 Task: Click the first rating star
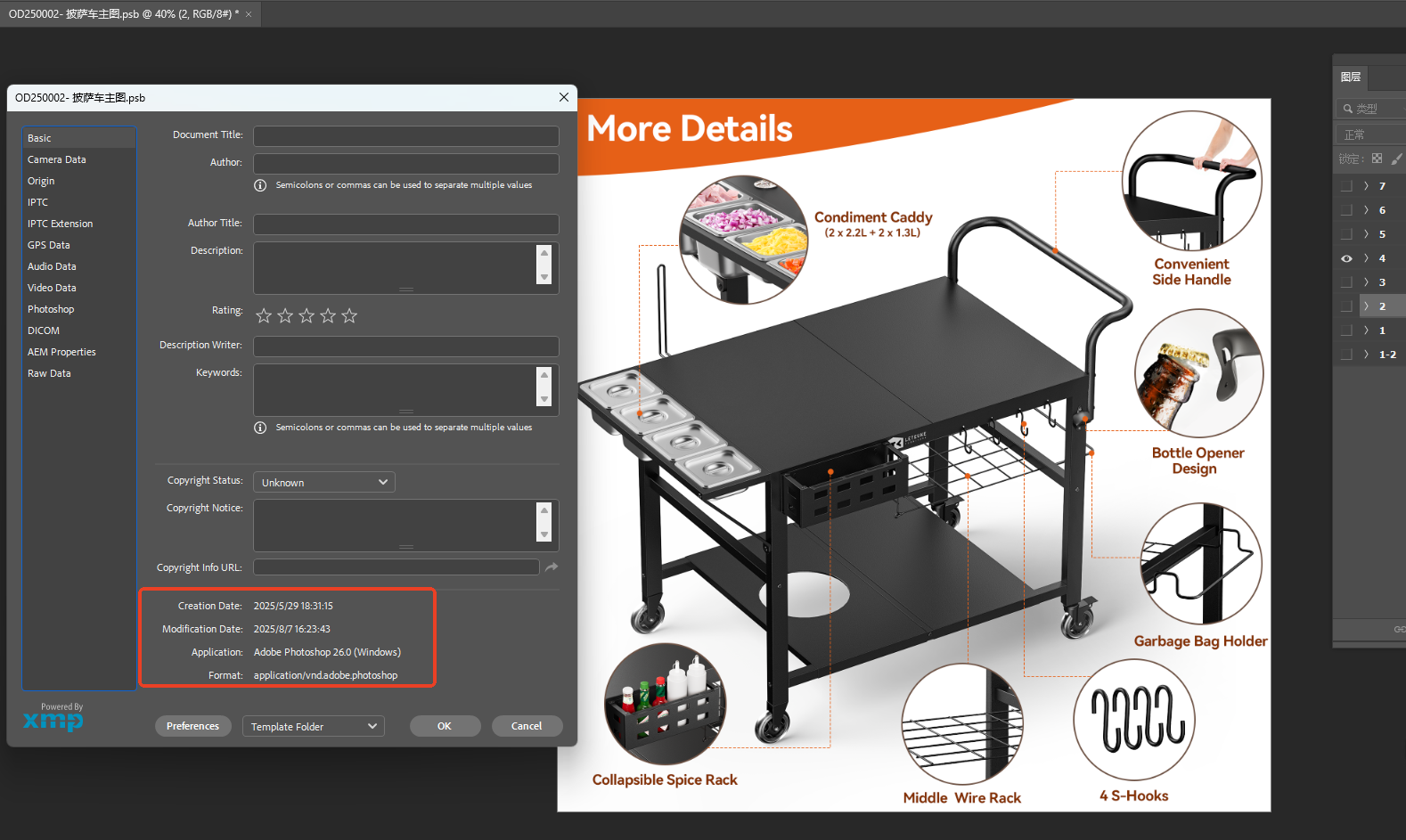264,315
